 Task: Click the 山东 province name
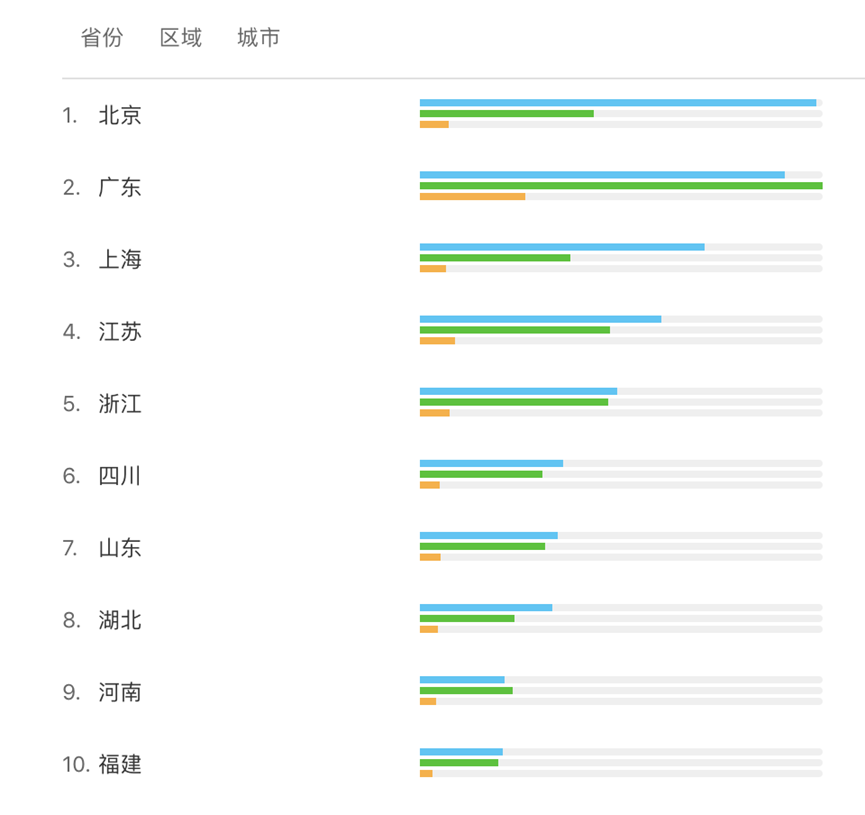pyautogui.click(x=120, y=548)
